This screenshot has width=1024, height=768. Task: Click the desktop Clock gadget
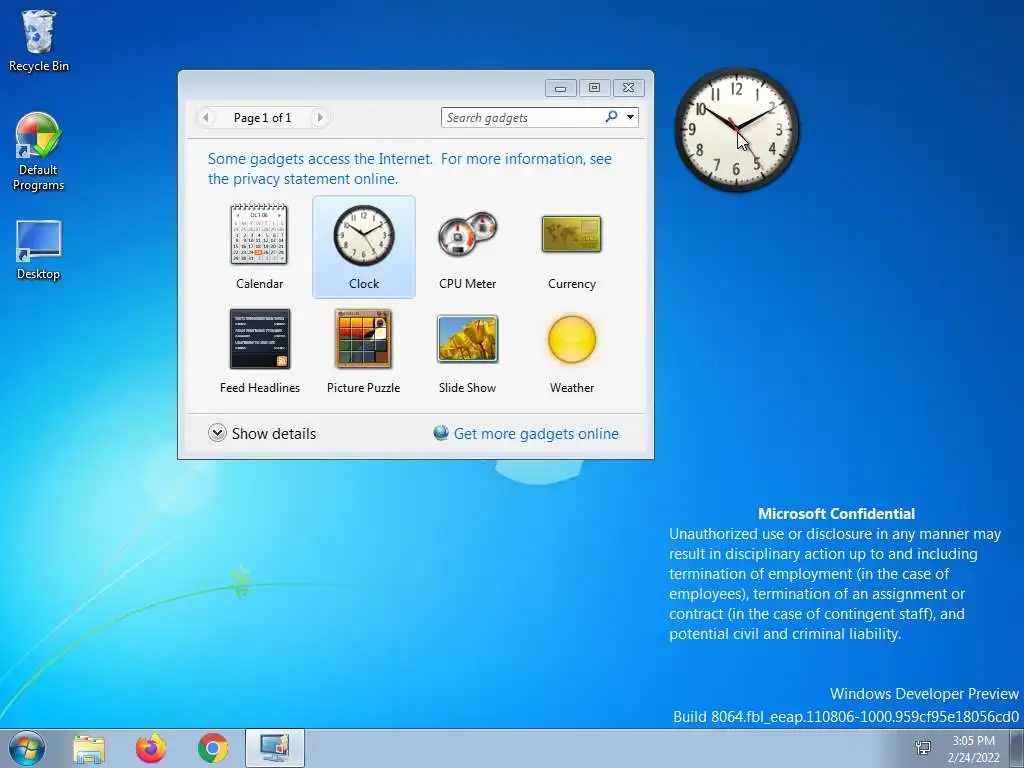[x=736, y=129]
